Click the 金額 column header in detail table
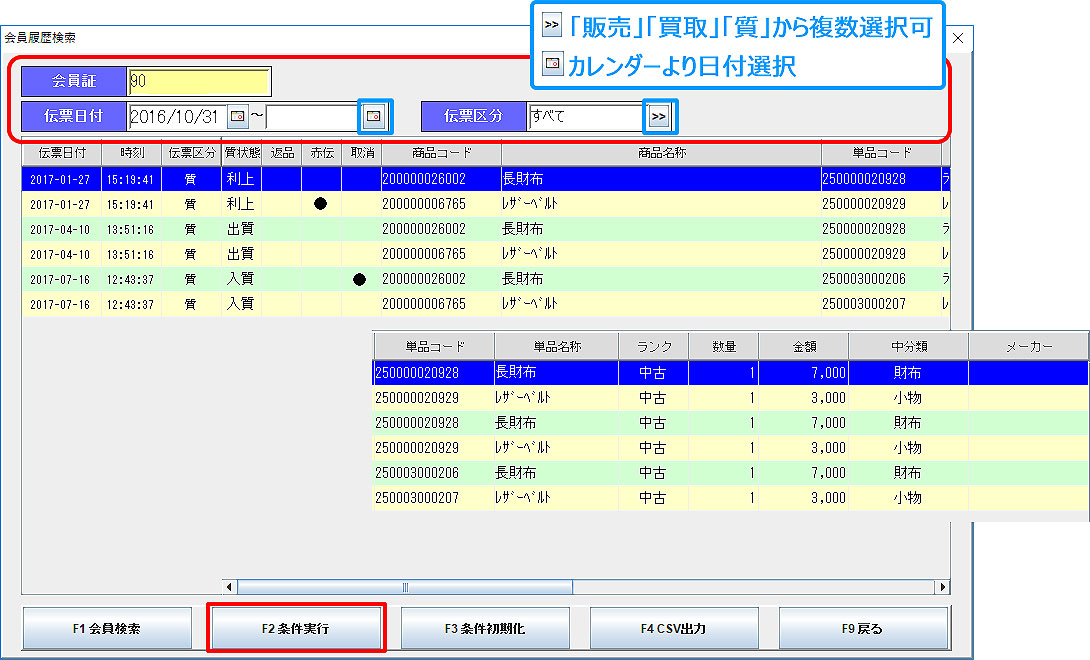The width and height of the screenshot is (1090, 660). coord(803,346)
